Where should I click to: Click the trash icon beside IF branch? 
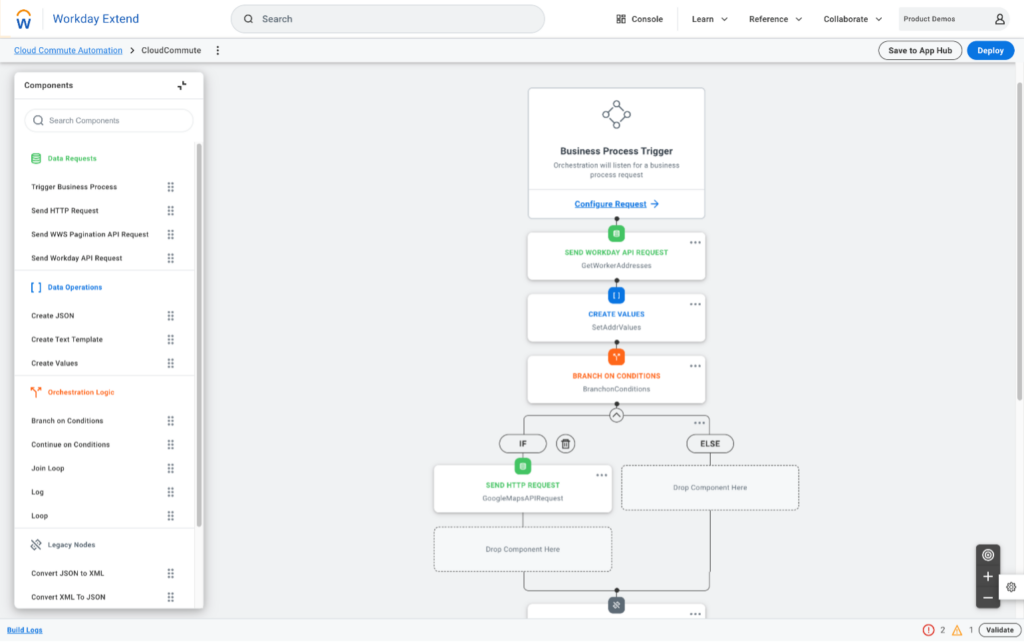(566, 444)
